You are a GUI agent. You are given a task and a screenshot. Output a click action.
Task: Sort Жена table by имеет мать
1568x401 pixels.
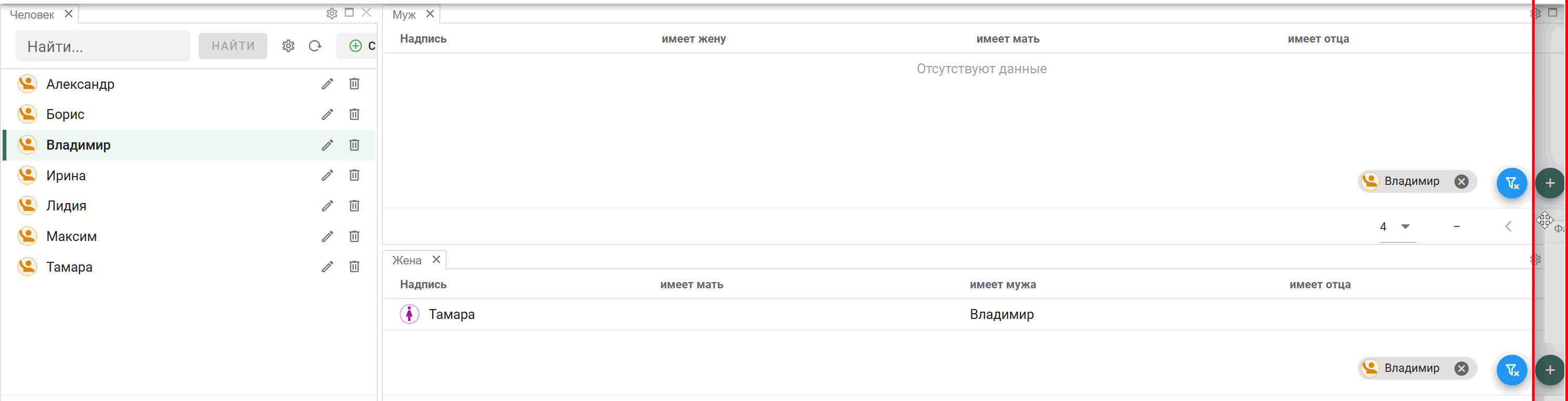692,284
